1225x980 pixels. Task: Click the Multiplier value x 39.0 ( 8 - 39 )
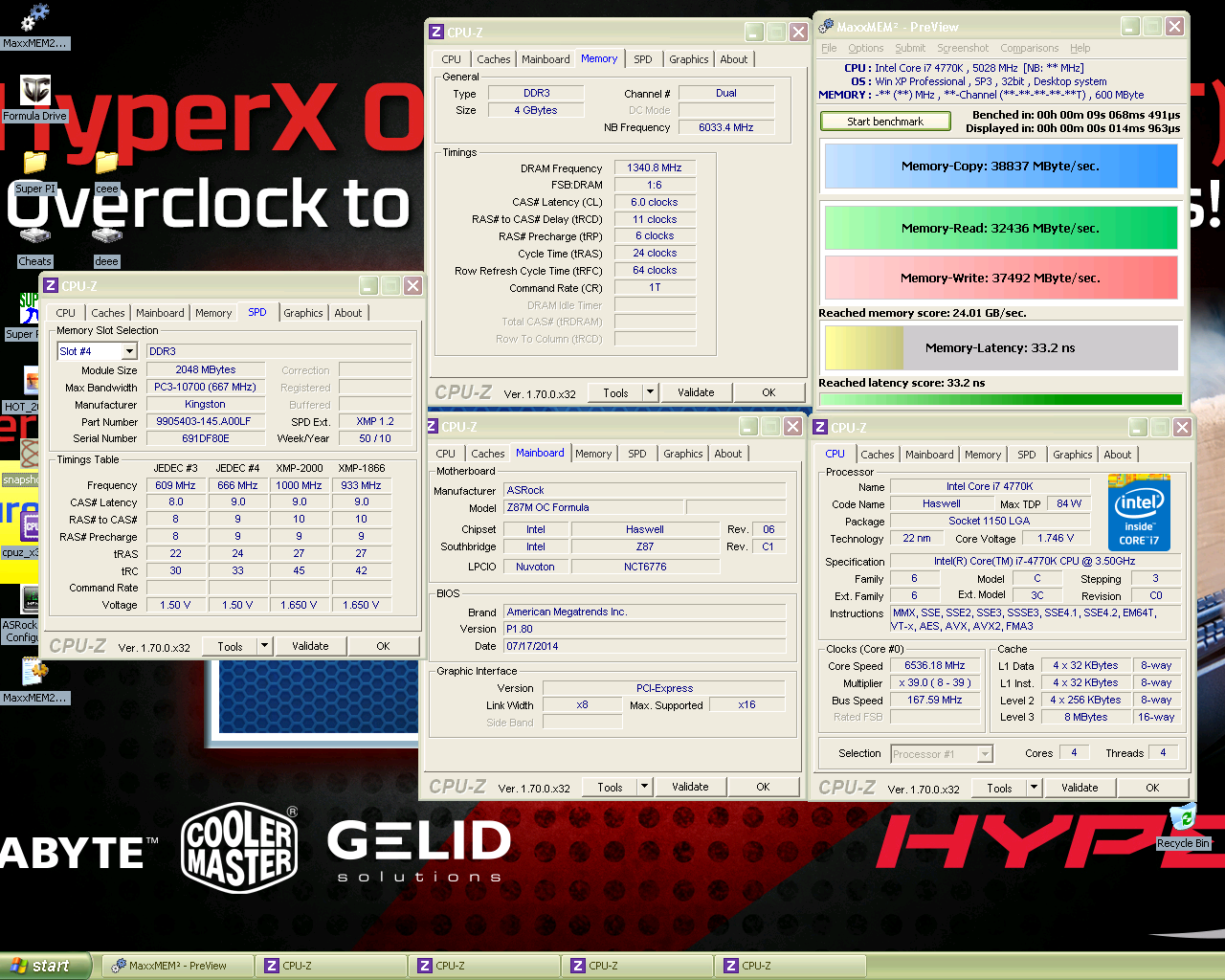(935, 682)
